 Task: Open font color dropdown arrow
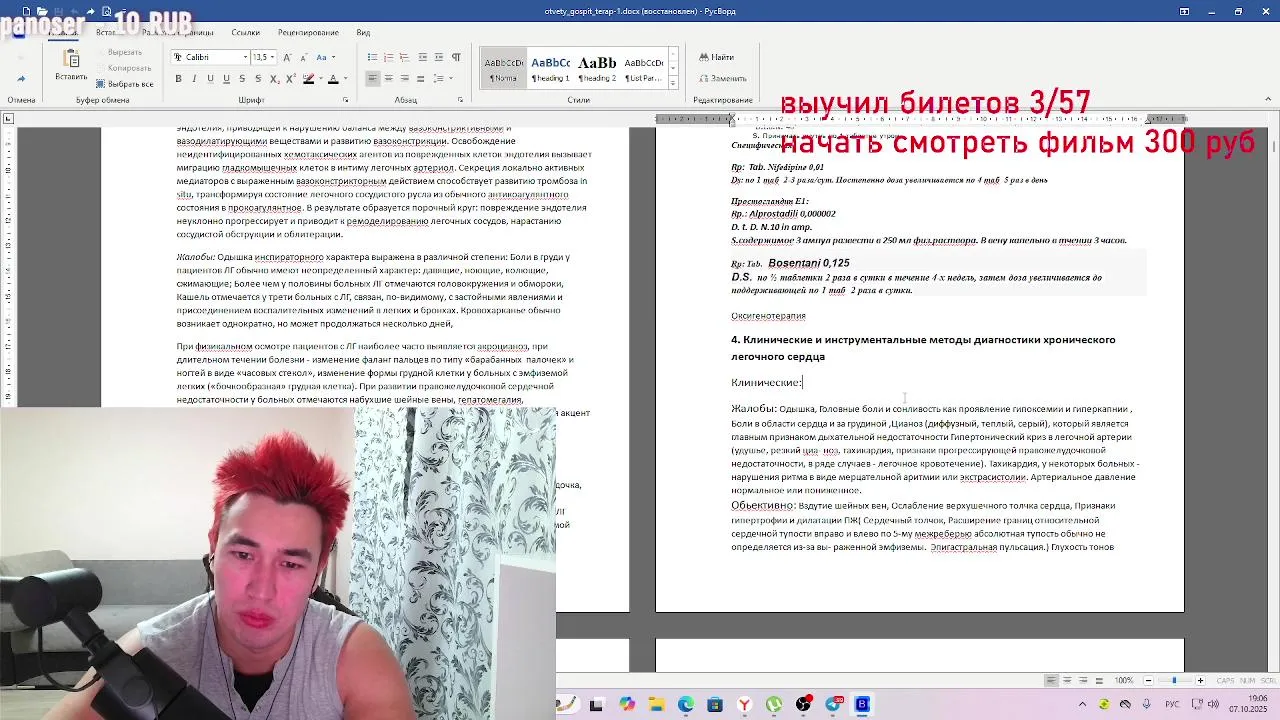tap(345, 79)
